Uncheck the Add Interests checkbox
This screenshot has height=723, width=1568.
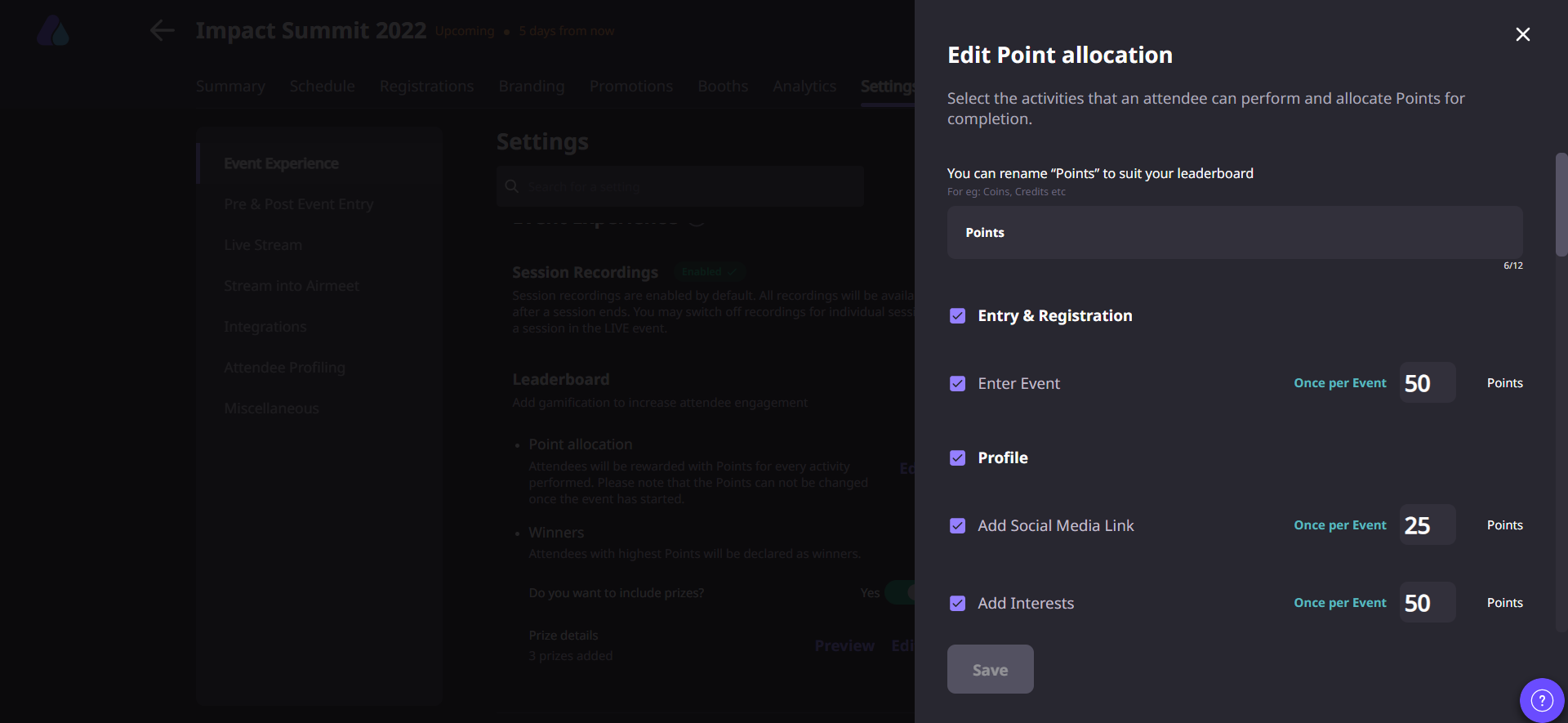pos(958,604)
